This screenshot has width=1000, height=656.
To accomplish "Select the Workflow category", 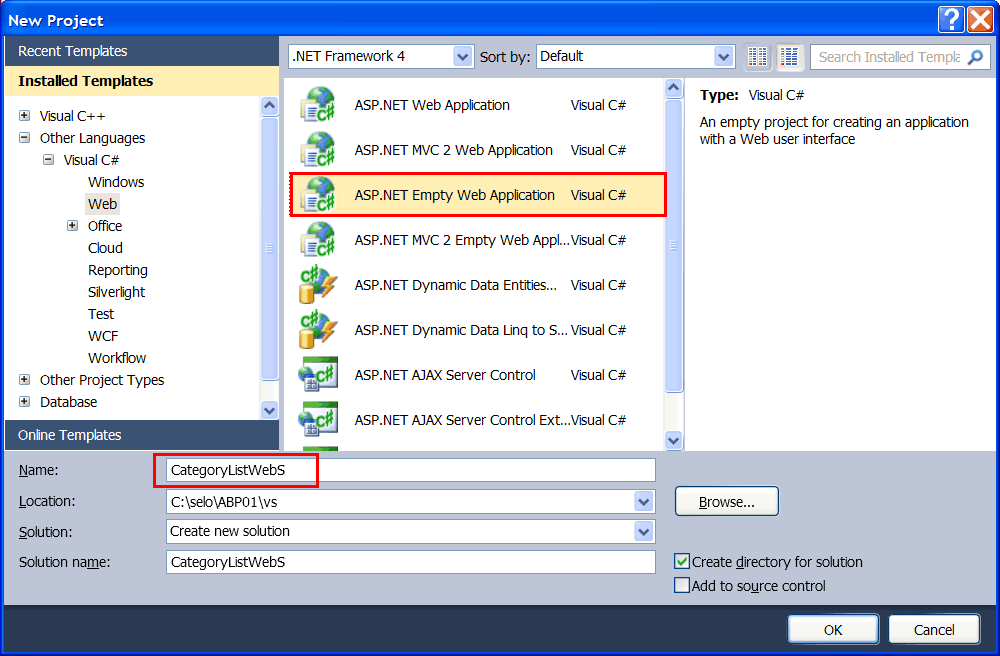I will (x=117, y=358).
